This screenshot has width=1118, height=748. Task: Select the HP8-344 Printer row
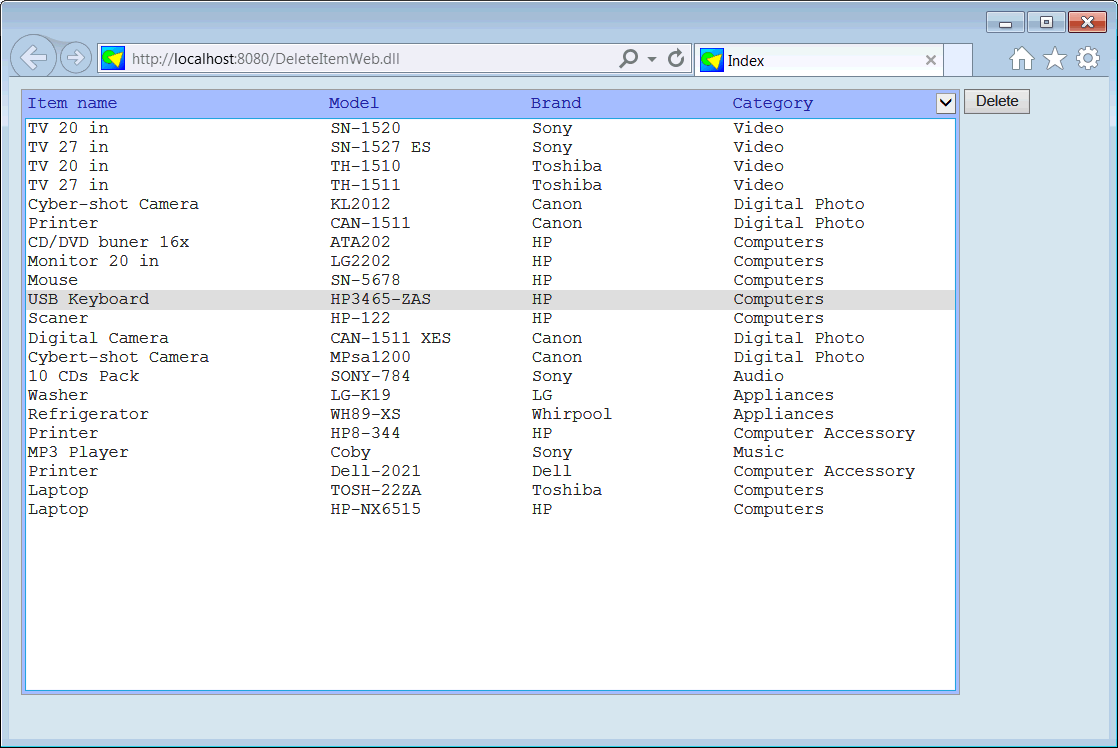491,434
